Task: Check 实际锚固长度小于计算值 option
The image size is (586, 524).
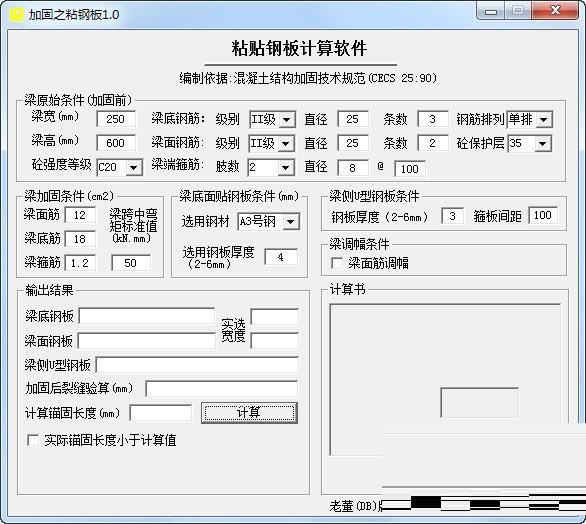Action: tap(33, 440)
